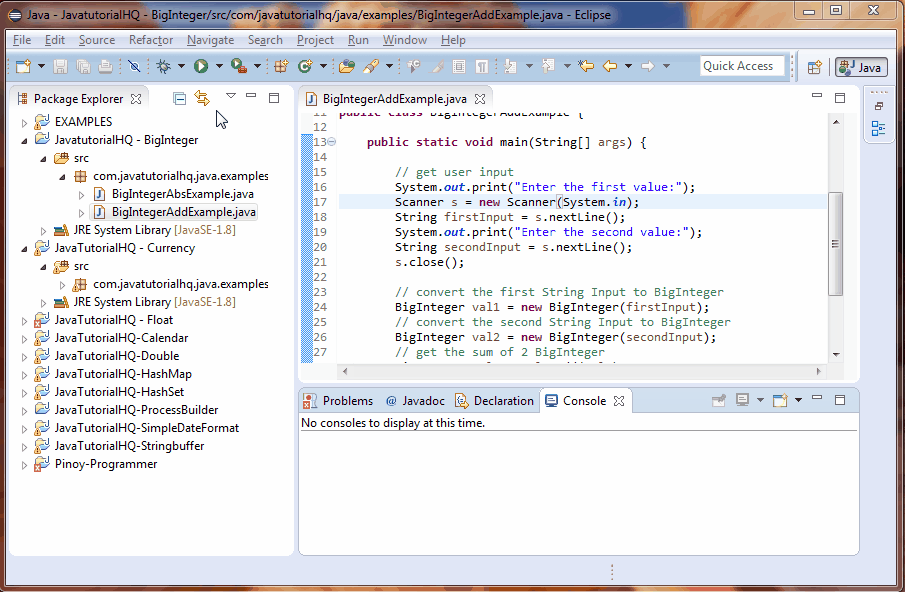Open the Source menu
Screen dimensions: 905x592
pyautogui.click(x=97, y=40)
